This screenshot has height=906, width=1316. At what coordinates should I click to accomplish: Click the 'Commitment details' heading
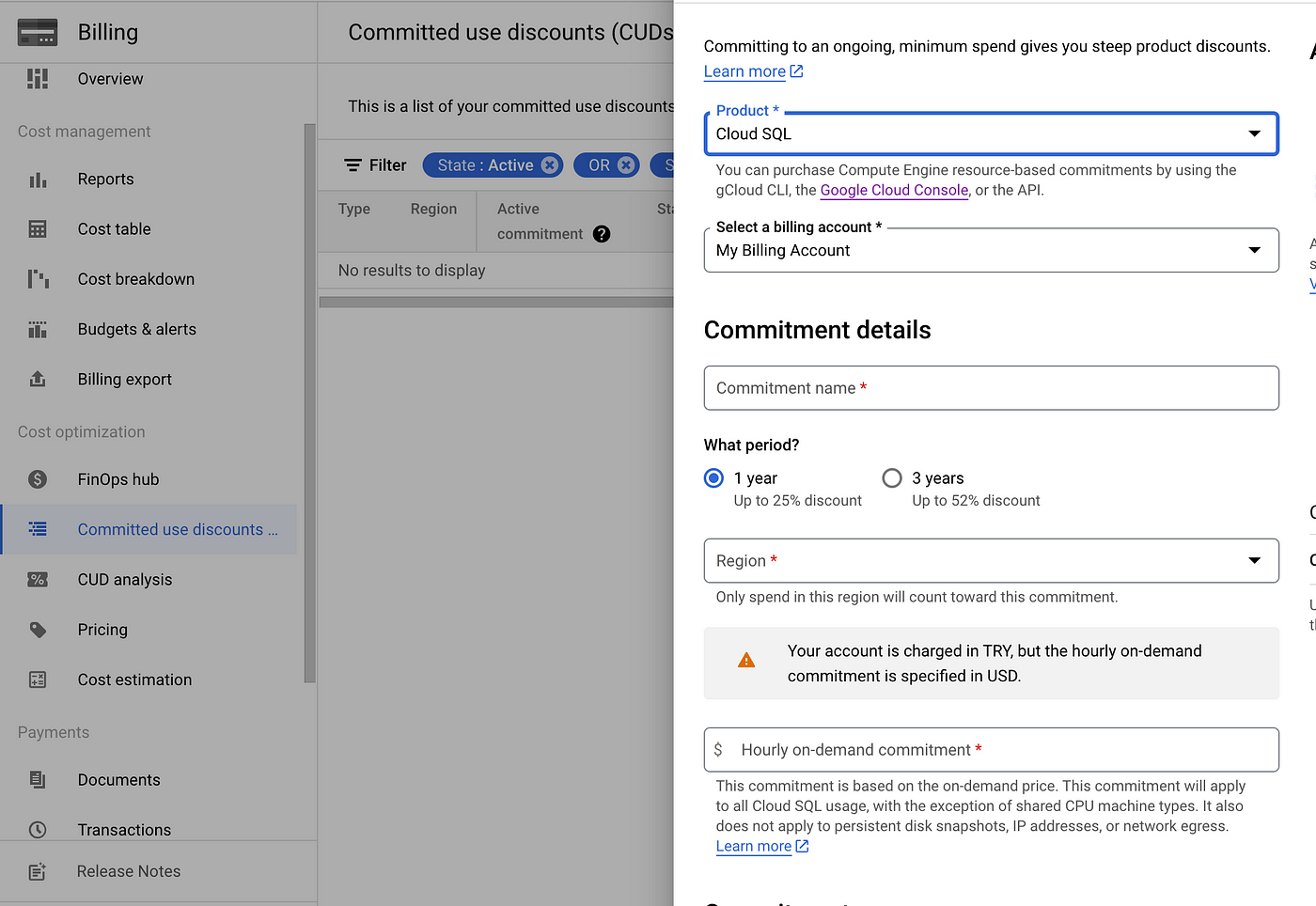[x=817, y=330]
